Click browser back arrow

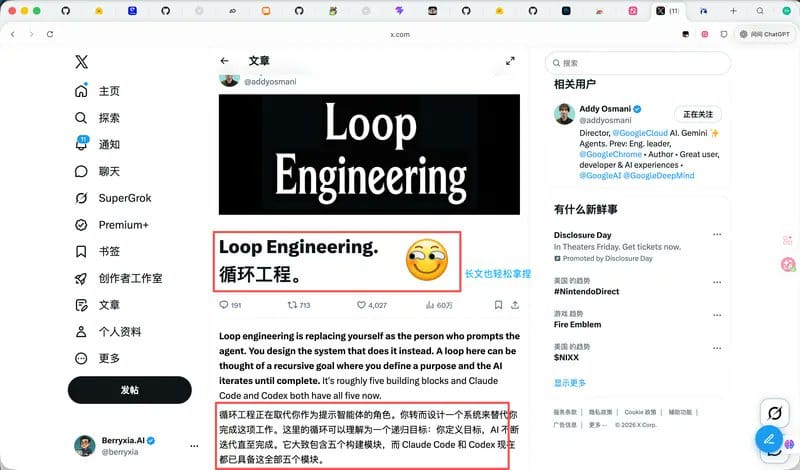pos(13,34)
